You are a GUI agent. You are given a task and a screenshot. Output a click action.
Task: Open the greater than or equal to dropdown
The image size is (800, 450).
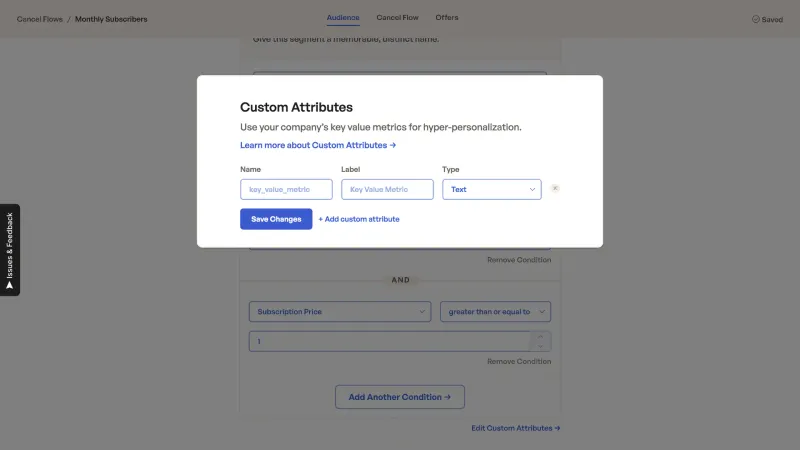[x=495, y=311]
